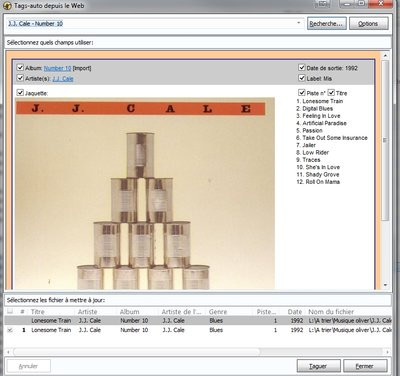Toggle the checkbox beside track 1 file row
This screenshot has width=400, height=376.
click(10, 330)
